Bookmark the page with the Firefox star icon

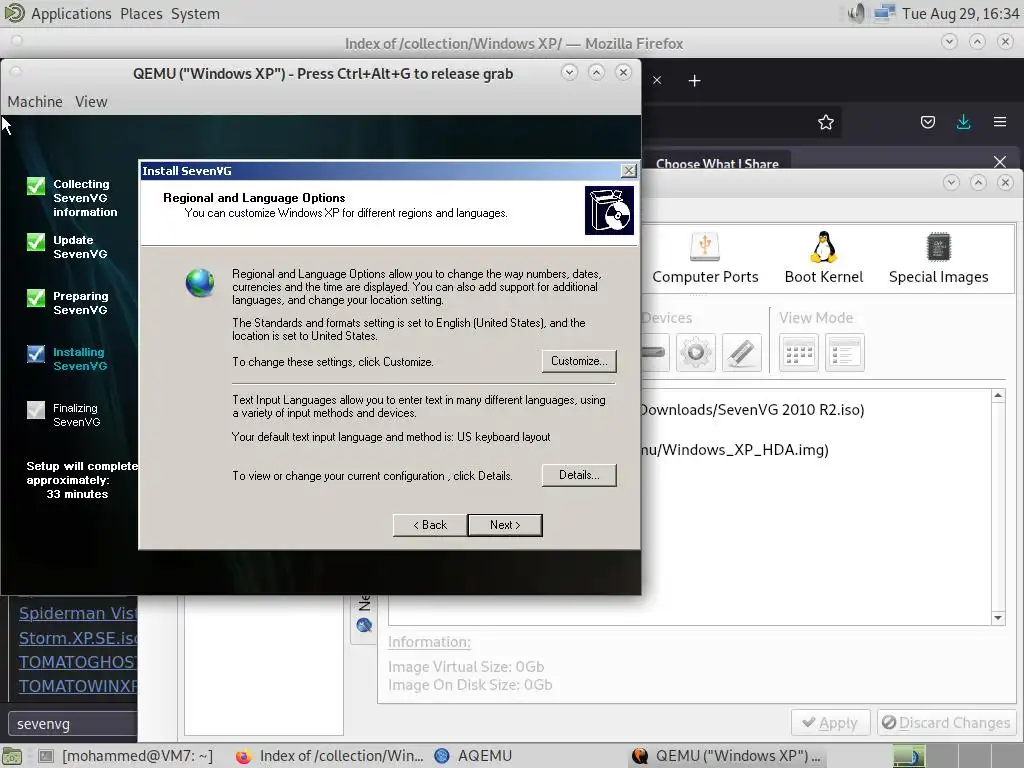[825, 122]
